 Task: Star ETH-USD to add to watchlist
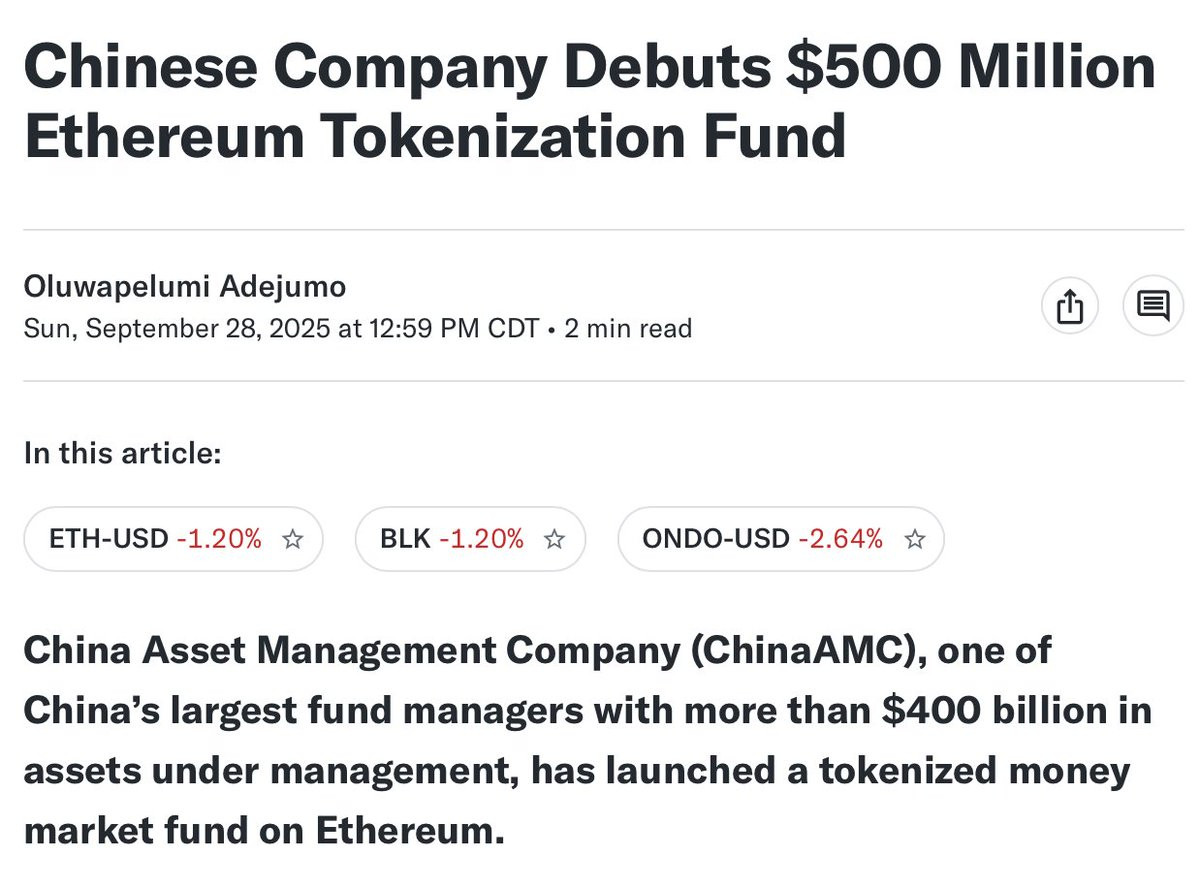293,540
